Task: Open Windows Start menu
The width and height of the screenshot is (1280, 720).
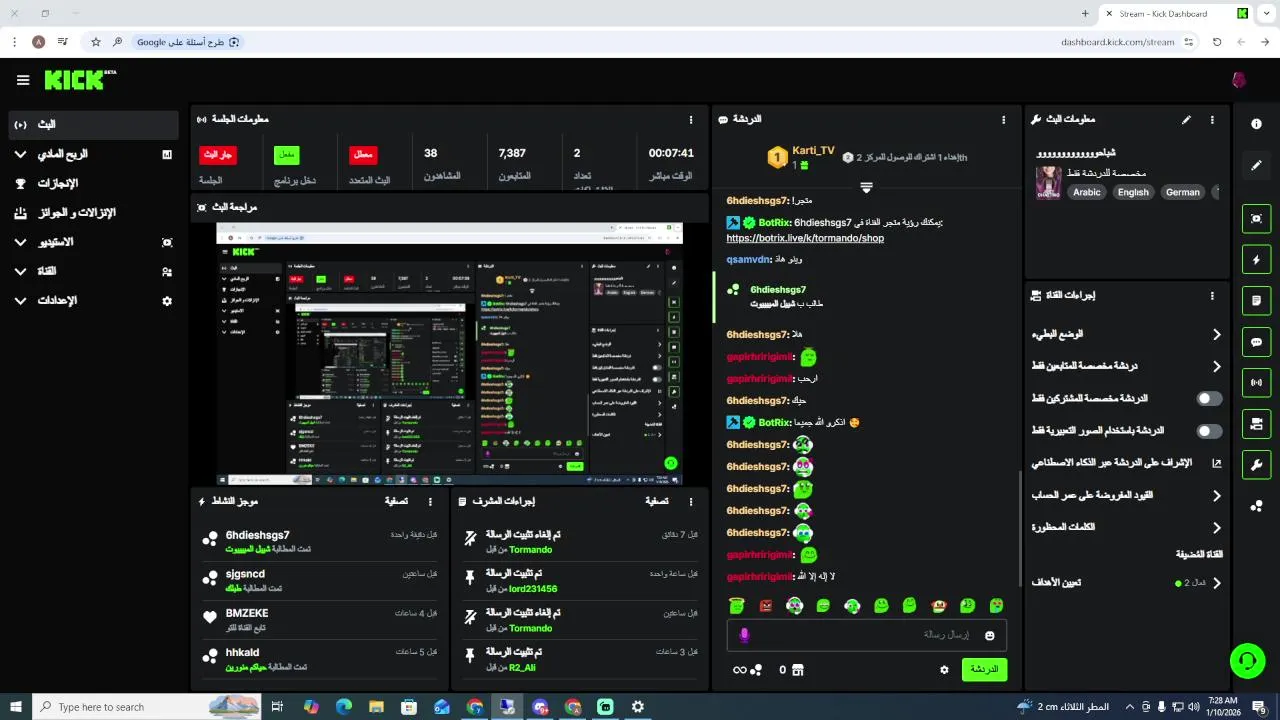Action: pos(16,707)
